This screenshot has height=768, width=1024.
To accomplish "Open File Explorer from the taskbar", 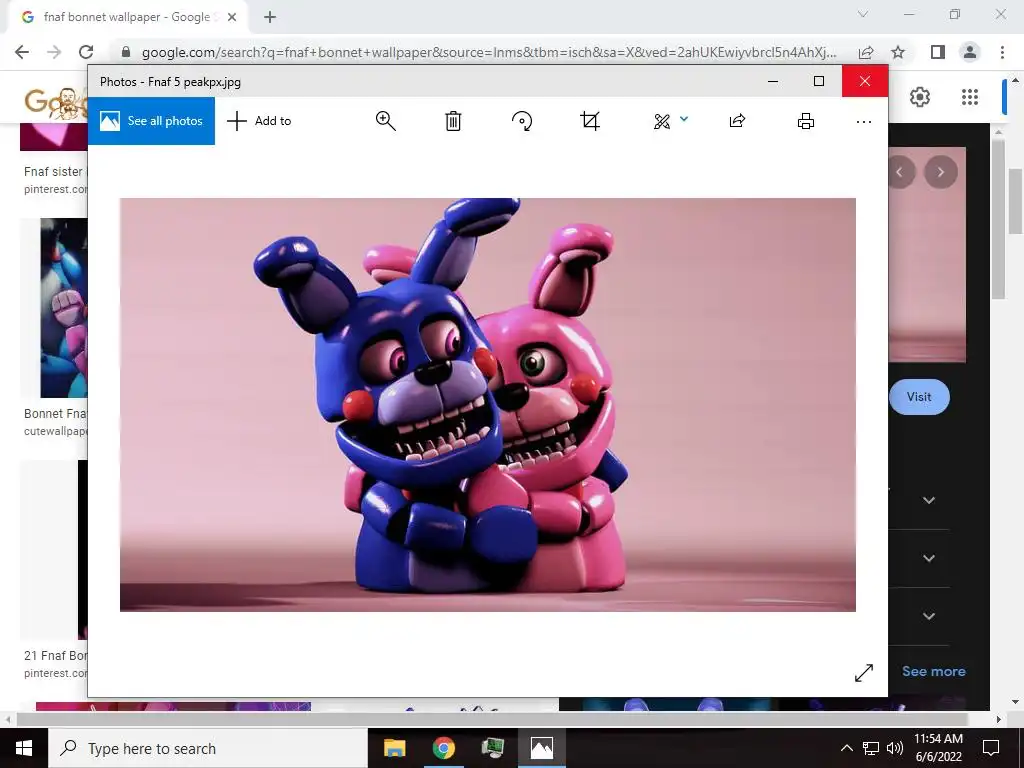I will click(x=394, y=748).
